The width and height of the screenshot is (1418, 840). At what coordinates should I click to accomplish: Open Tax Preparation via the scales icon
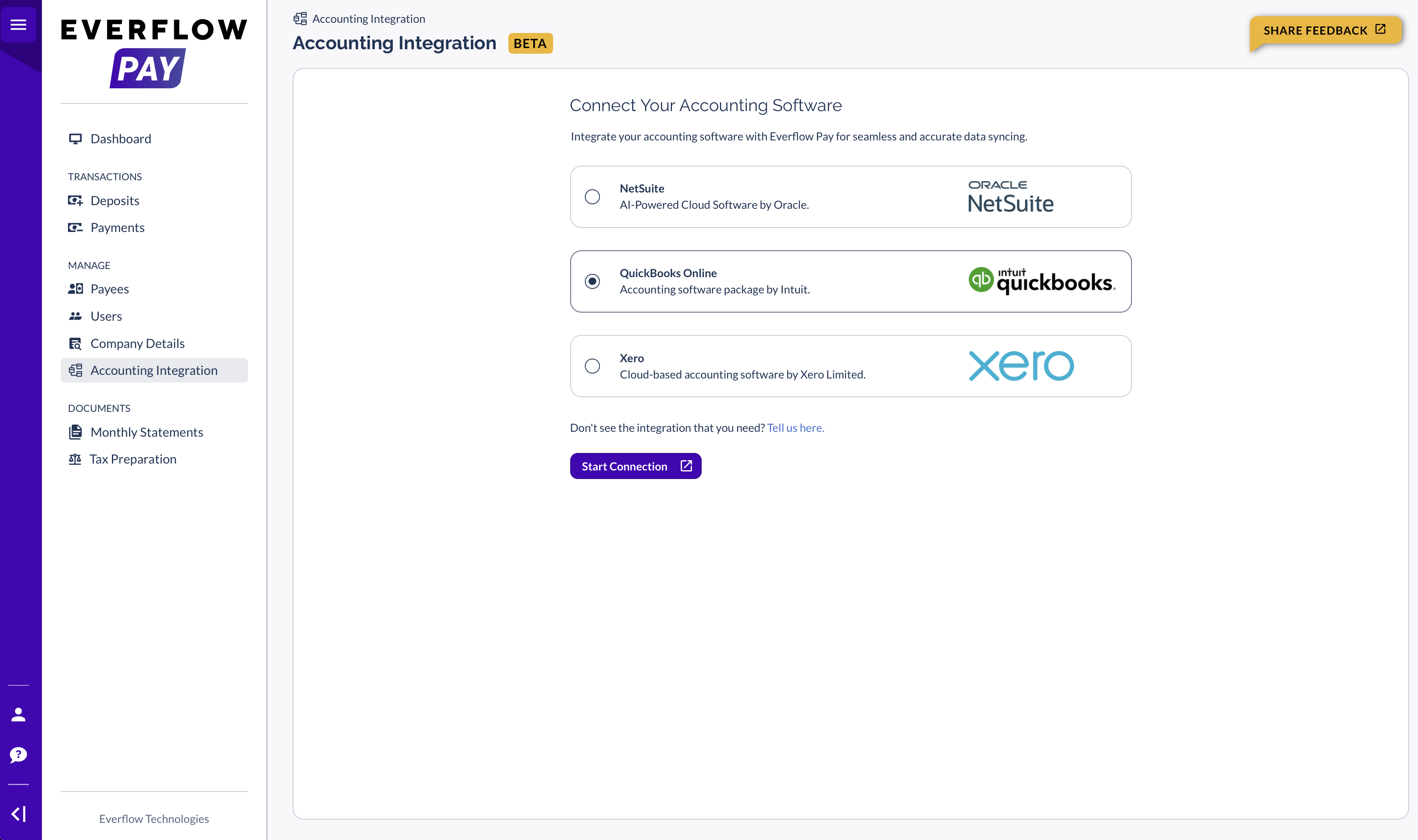point(76,459)
